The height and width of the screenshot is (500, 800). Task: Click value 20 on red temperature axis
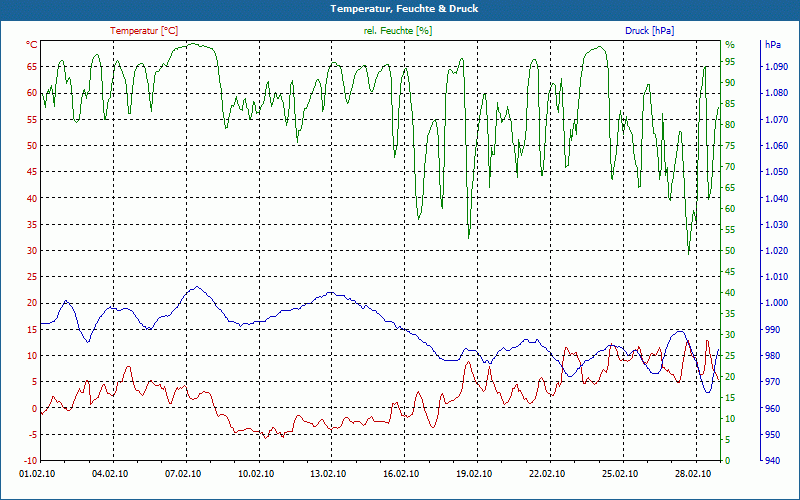[32, 303]
